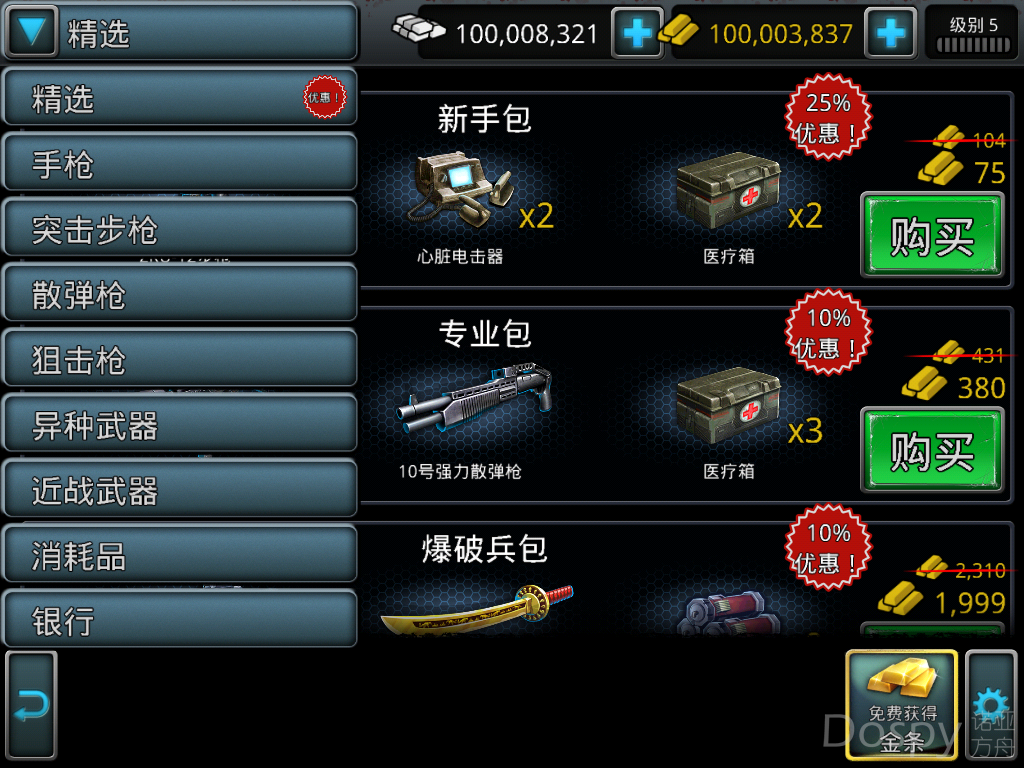Select 近战武器 melee weapons category
The height and width of the screenshot is (768, 1024).
180,489
